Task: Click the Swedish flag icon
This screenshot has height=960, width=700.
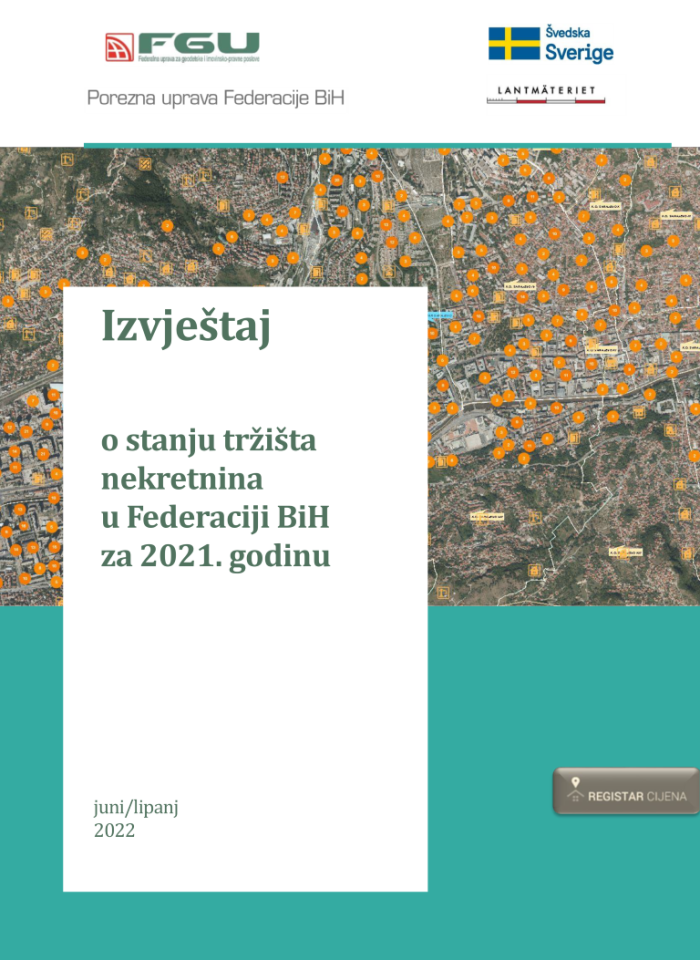Action: (x=513, y=44)
